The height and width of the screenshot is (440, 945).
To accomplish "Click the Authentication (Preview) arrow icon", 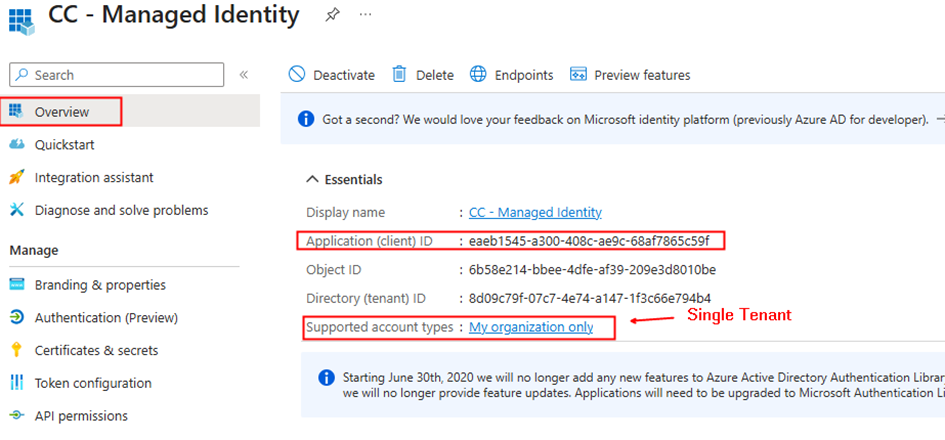I will pos(17,317).
